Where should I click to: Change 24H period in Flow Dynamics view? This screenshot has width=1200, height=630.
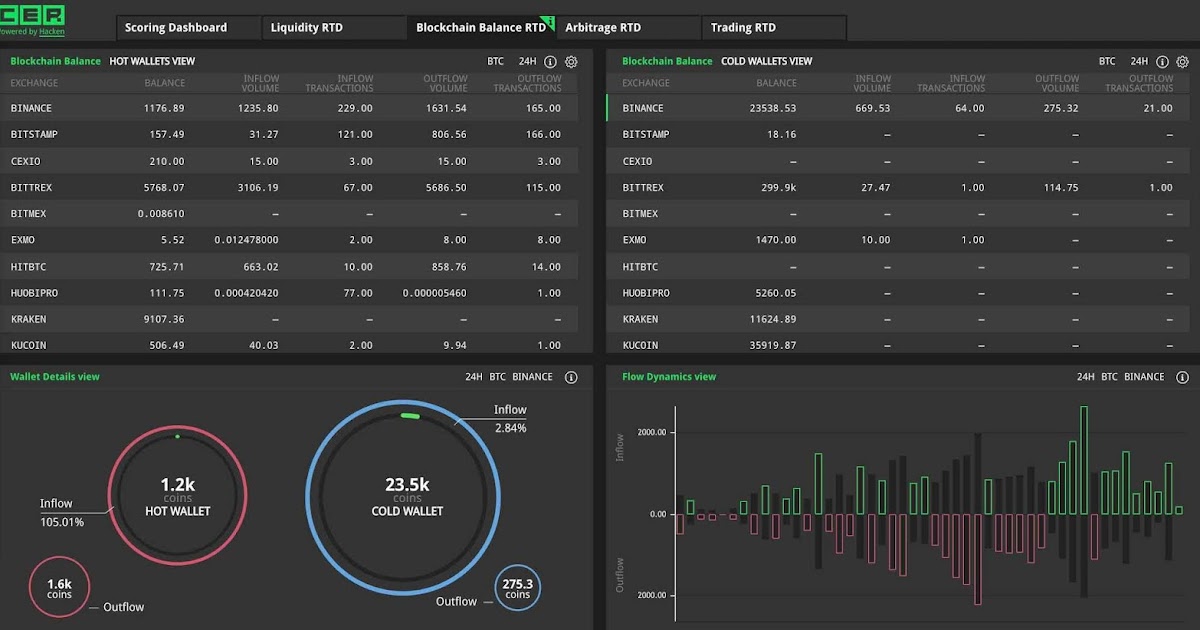click(1086, 377)
